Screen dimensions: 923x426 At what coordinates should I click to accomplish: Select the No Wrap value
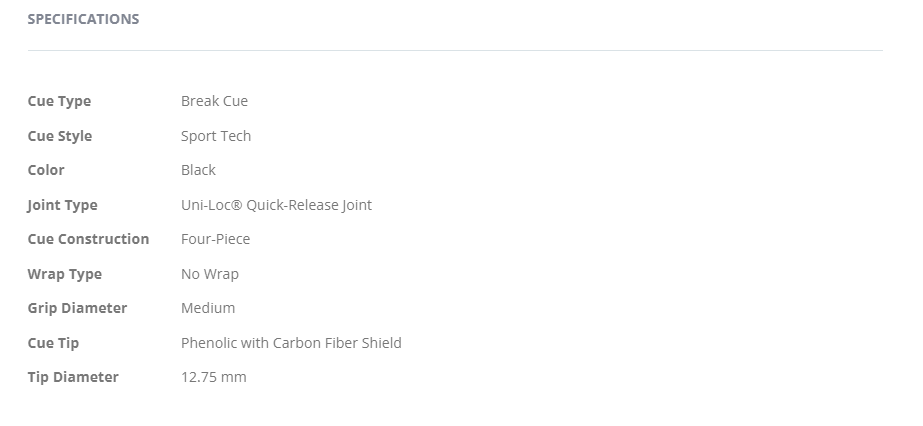(x=210, y=274)
